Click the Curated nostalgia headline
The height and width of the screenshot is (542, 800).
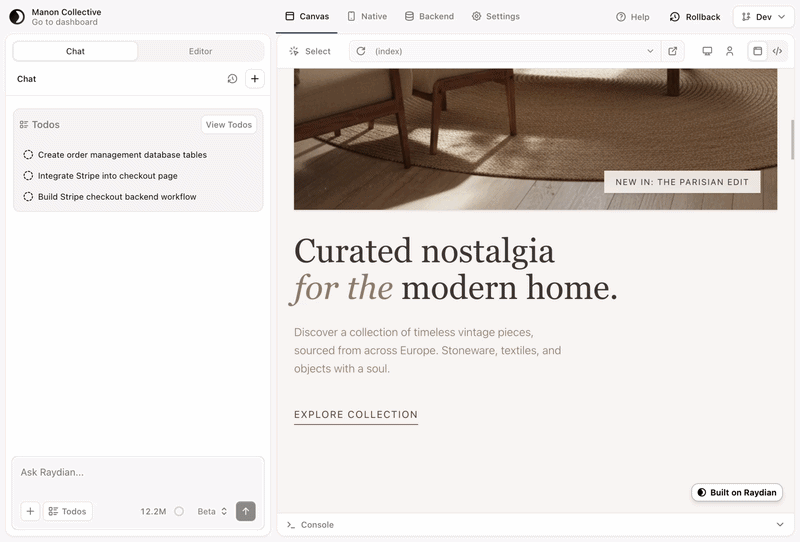[x=456, y=270]
